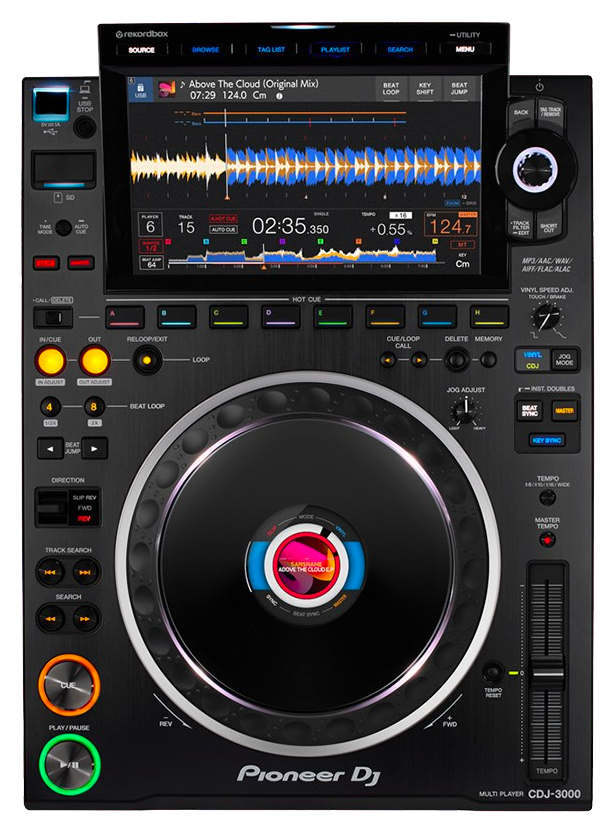Image resolution: width=616 pixels, height=832 pixels.
Task: Trigger the 4-beat loop button
Action: click(x=50, y=407)
